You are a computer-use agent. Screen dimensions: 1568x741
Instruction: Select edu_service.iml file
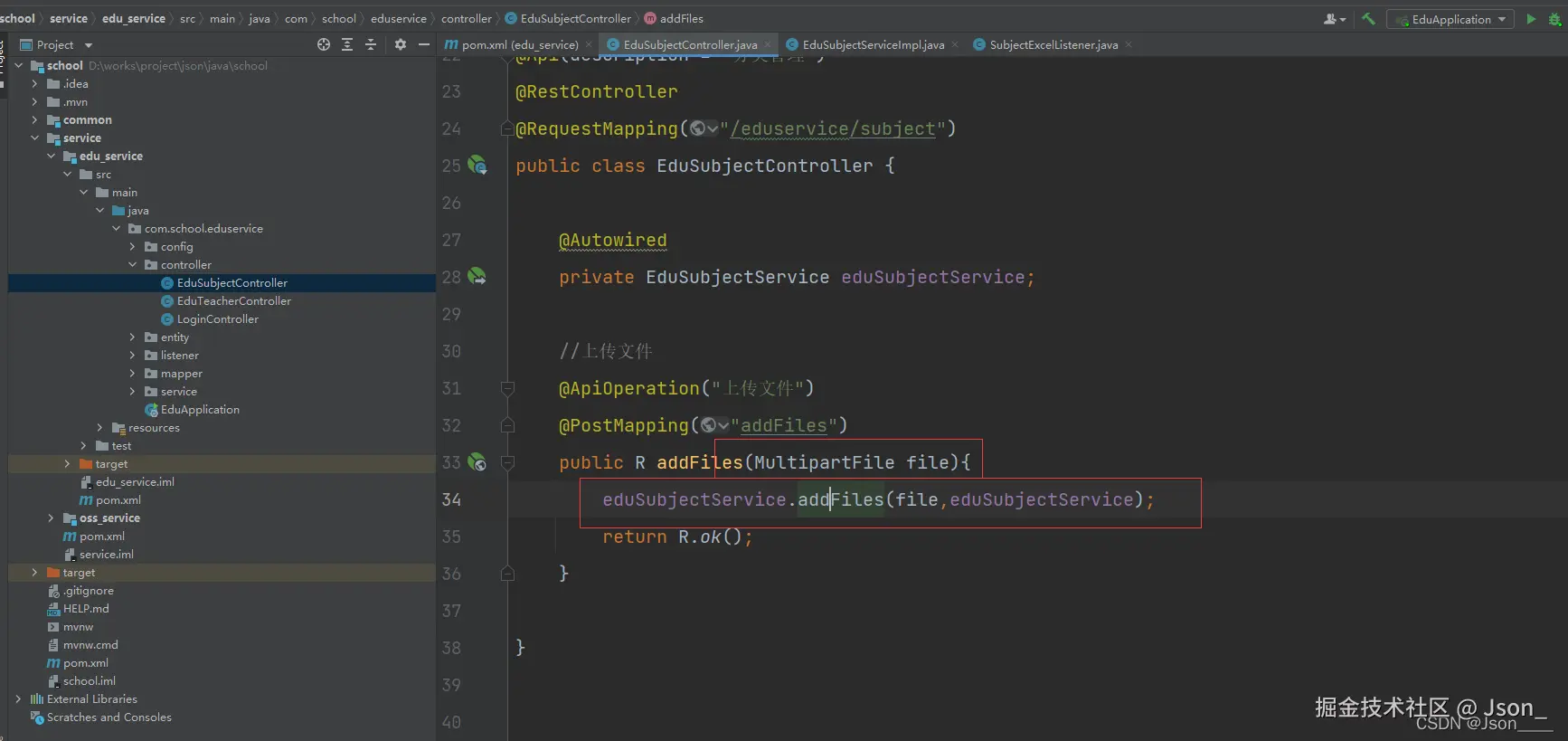click(135, 481)
